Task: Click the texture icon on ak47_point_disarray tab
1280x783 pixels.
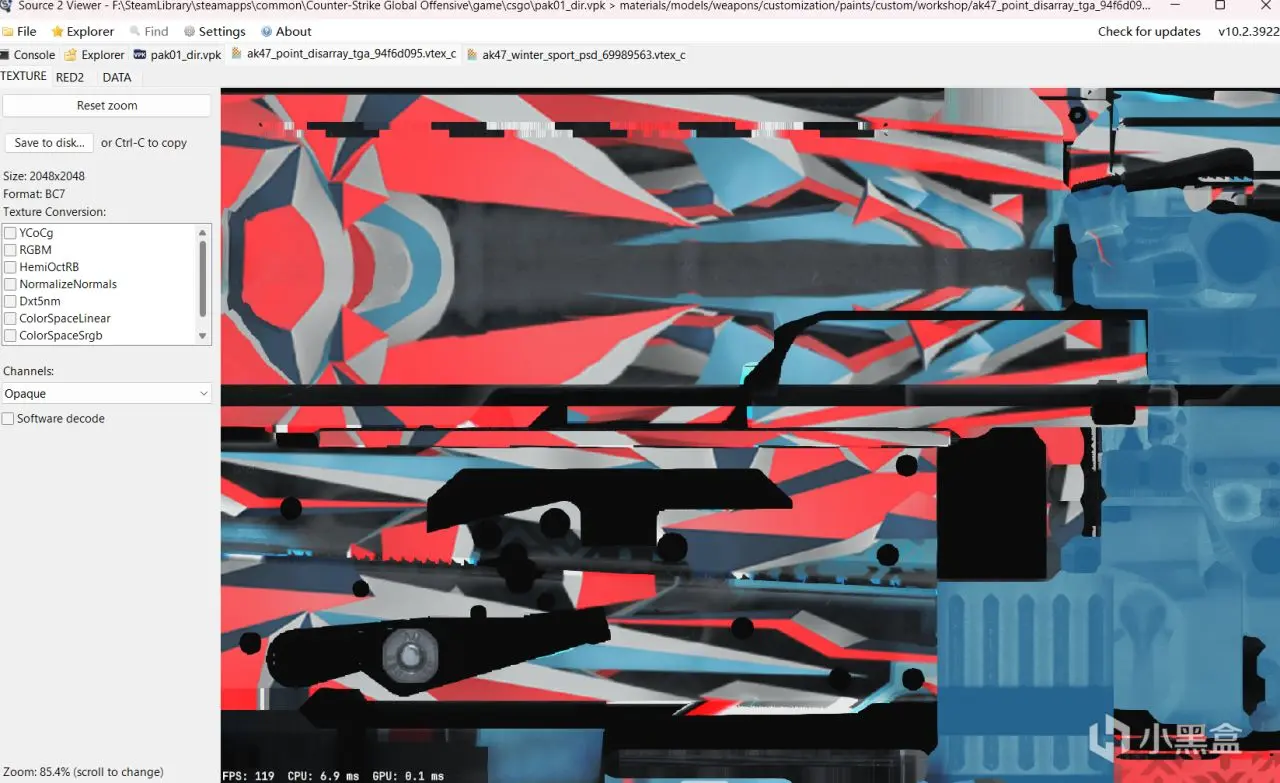Action: [x=236, y=54]
